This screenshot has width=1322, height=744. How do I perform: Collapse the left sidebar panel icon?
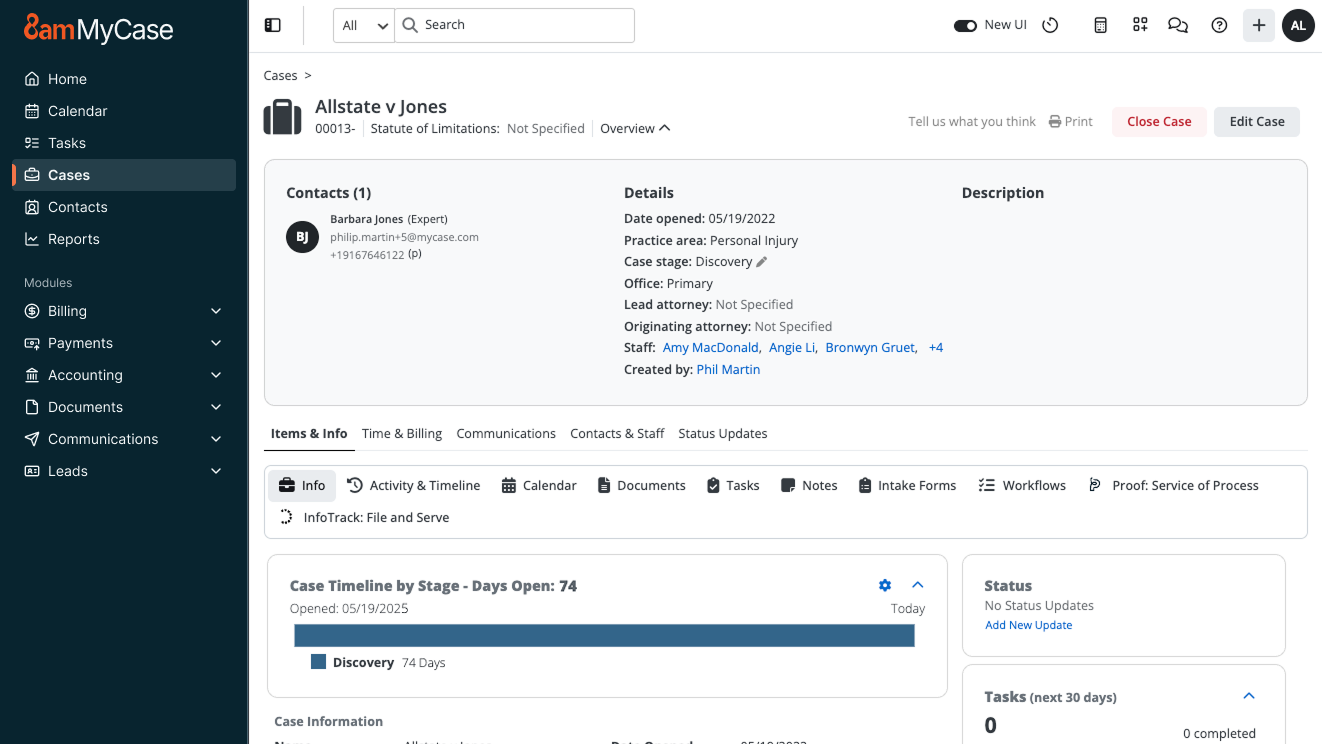click(273, 26)
